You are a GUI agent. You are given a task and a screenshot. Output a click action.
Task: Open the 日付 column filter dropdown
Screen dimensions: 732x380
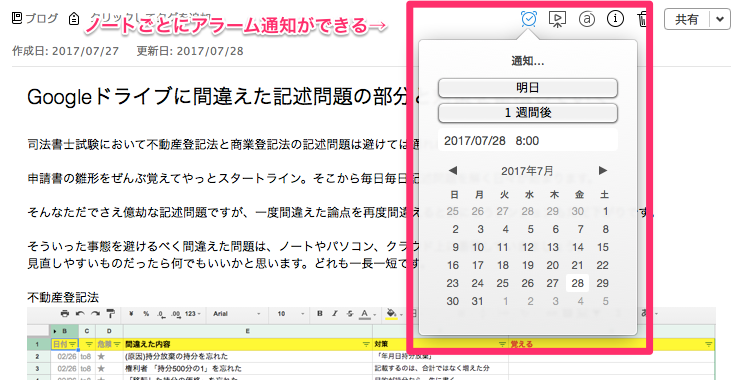pos(72,345)
